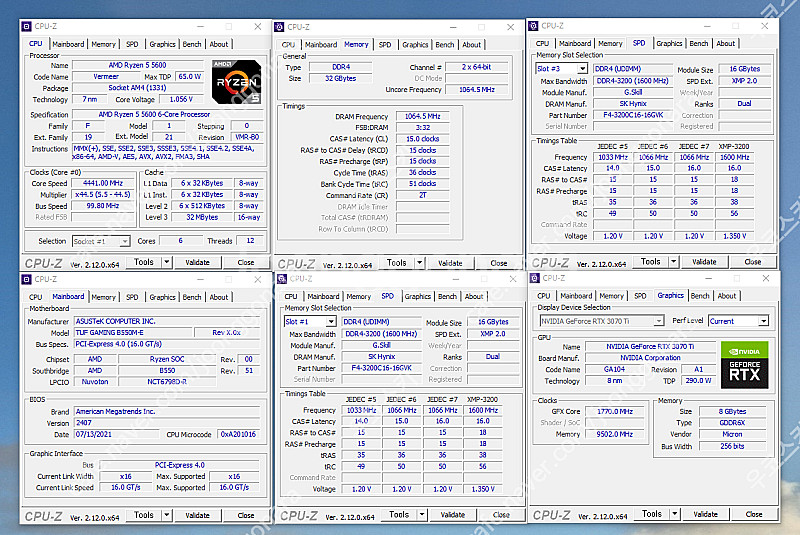Click the 290.0 W TDP value
The height and width of the screenshot is (535, 800).
(x=698, y=380)
